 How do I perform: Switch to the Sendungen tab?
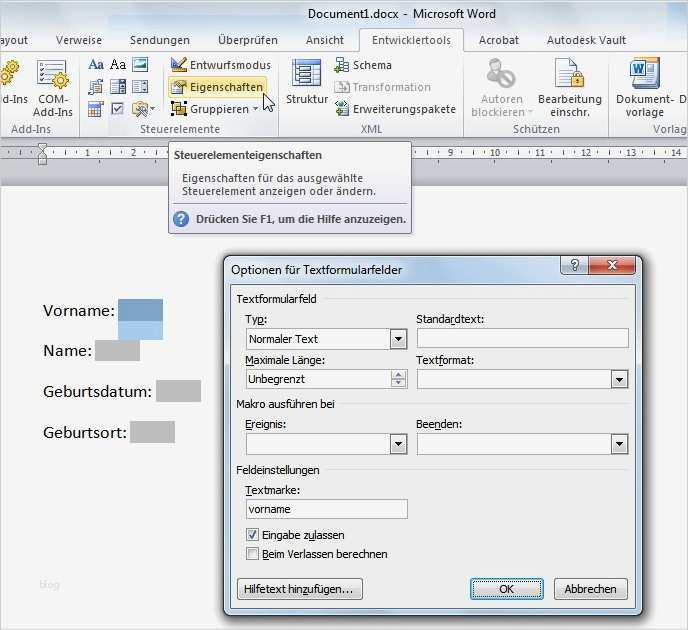[x=160, y=40]
